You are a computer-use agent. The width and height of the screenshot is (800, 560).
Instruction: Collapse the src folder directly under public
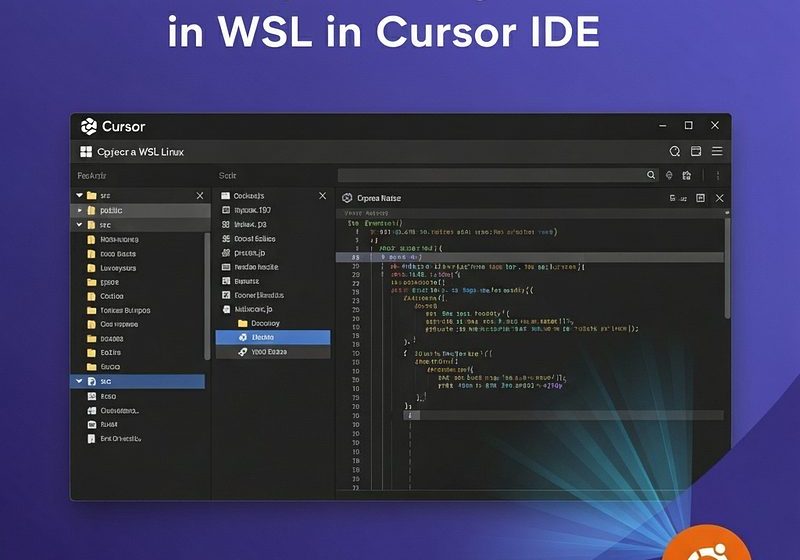(x=79, y=224)
